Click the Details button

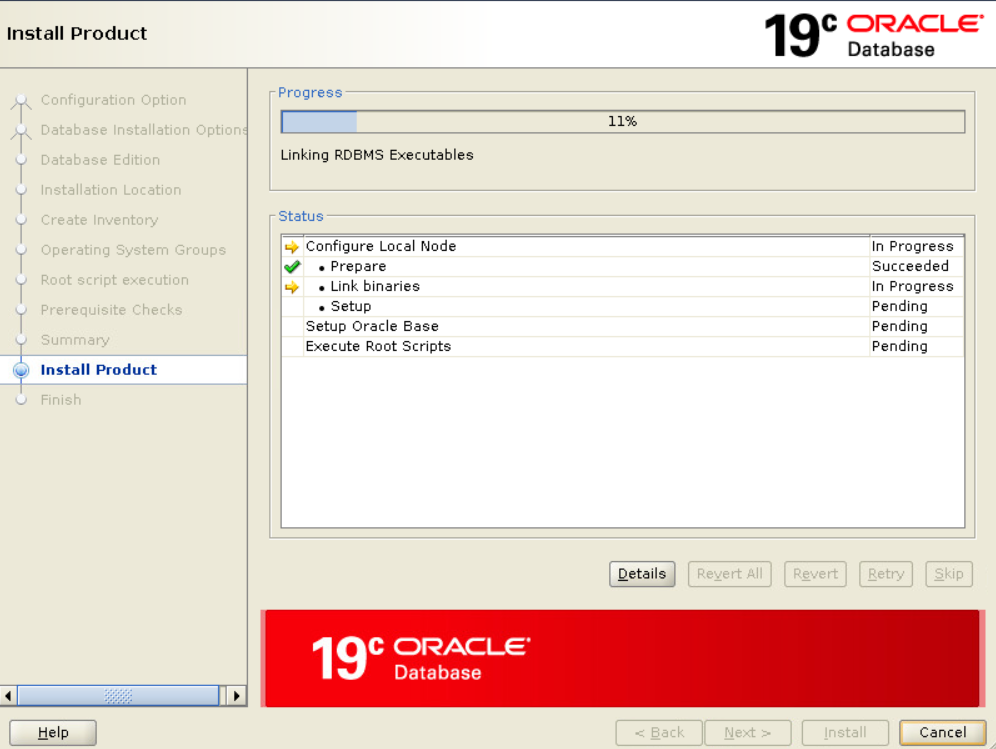tap(642, 574)
